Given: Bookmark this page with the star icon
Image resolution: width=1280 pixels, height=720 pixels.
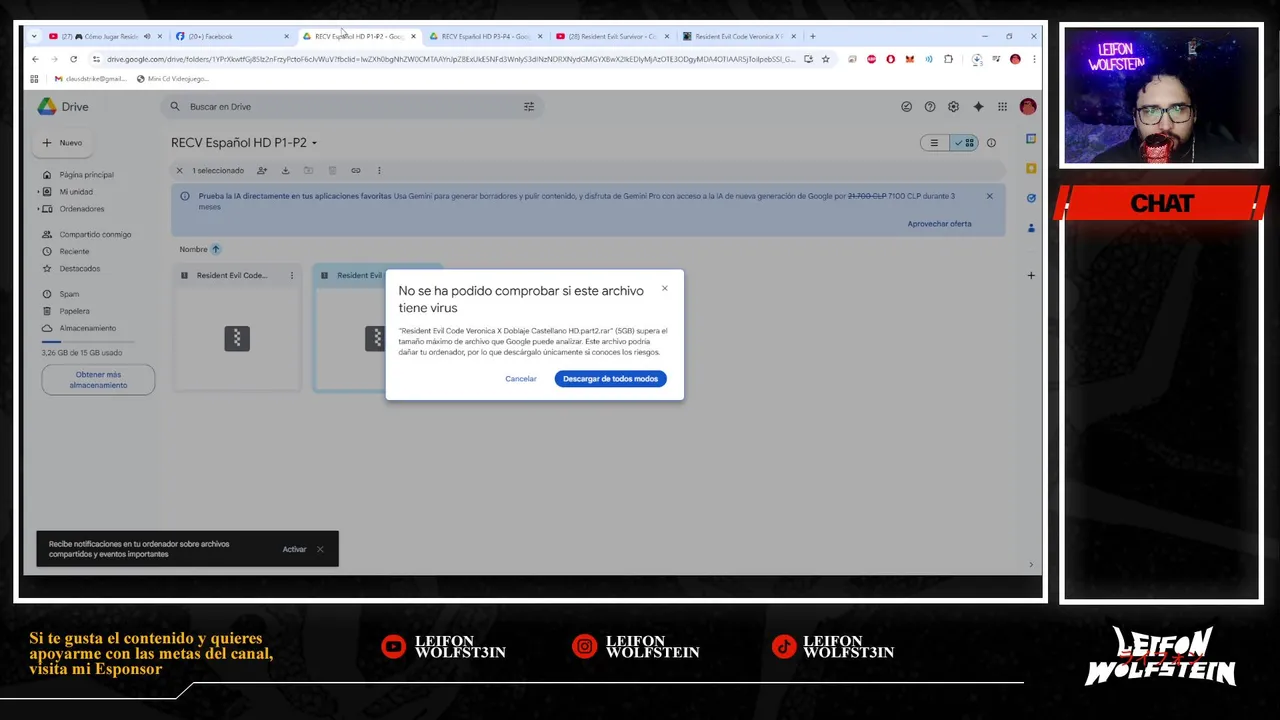Looking at the screenshot, I should [825, 60].
